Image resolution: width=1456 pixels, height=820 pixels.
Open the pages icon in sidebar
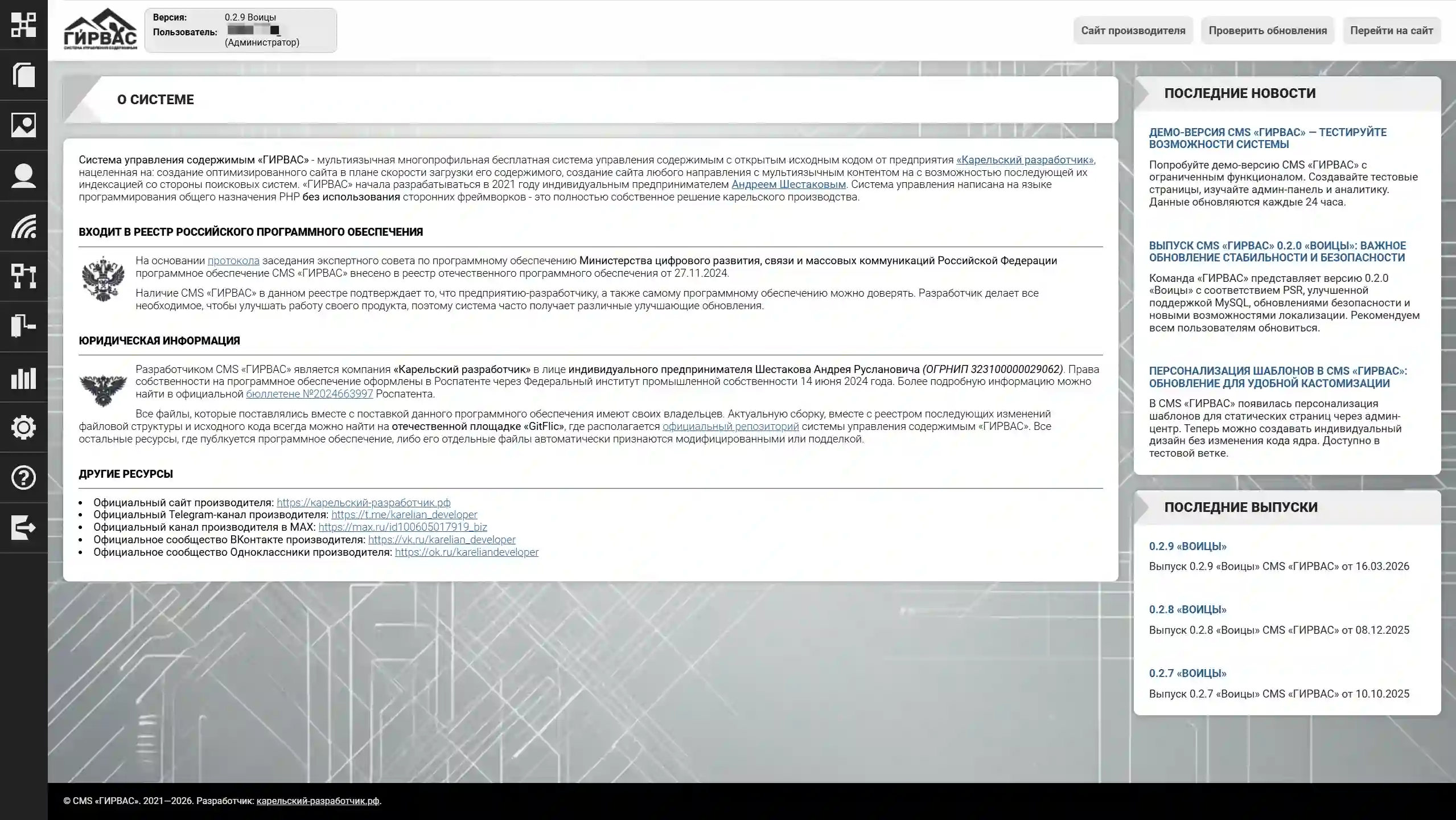(x=23, y=75)
